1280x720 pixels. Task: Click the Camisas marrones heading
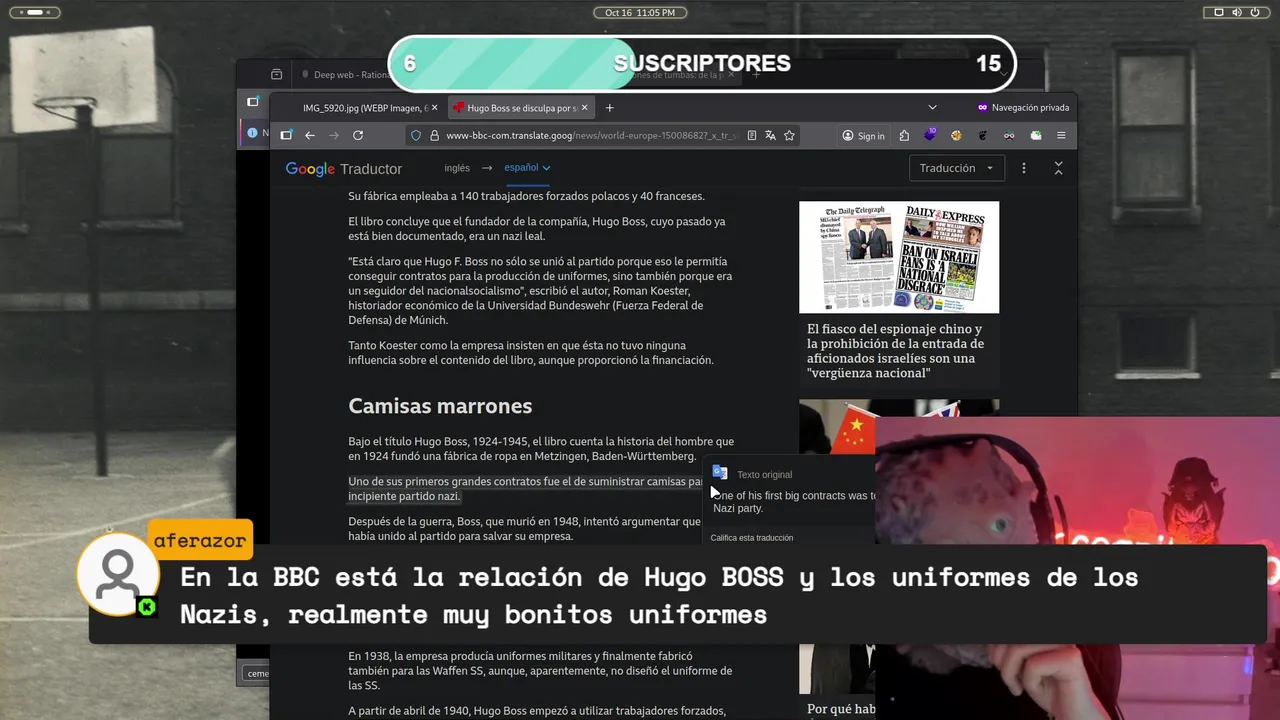(440, 406)
